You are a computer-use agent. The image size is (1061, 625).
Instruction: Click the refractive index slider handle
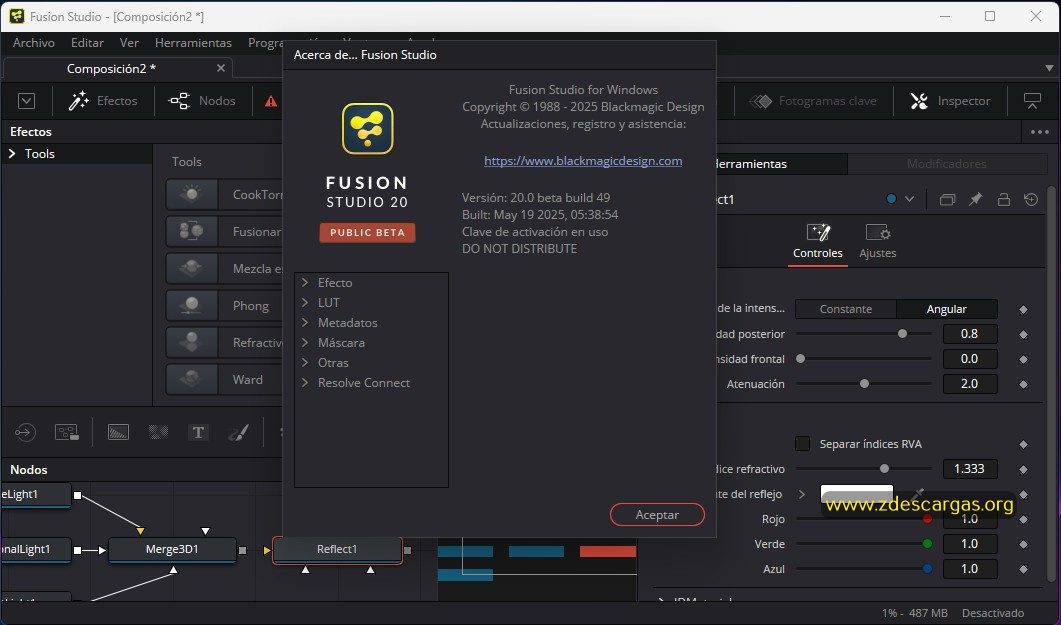click(884, 468)
